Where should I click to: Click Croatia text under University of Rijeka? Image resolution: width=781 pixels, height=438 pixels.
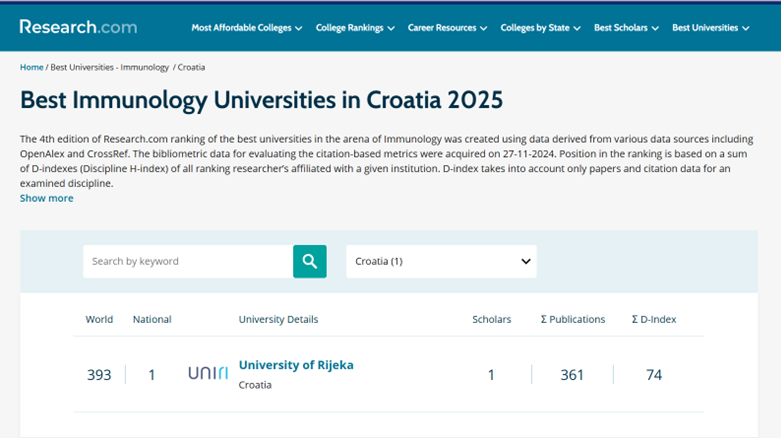[255, 385]
